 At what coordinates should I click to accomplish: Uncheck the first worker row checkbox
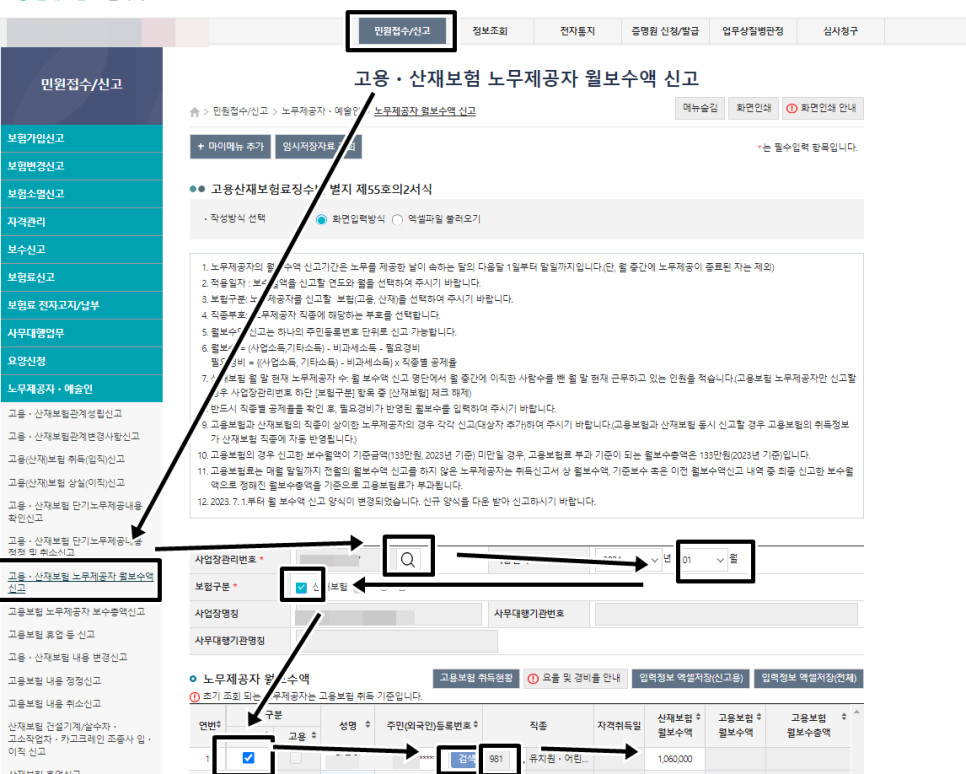[x=247, y=758]
